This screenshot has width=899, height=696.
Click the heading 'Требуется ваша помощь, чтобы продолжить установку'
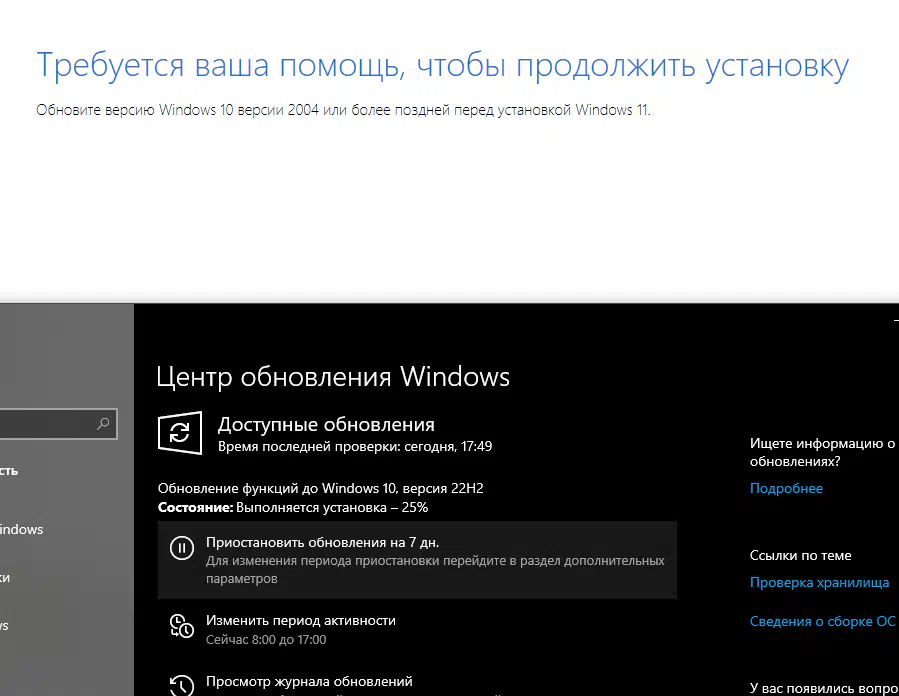tap(442, 65)
